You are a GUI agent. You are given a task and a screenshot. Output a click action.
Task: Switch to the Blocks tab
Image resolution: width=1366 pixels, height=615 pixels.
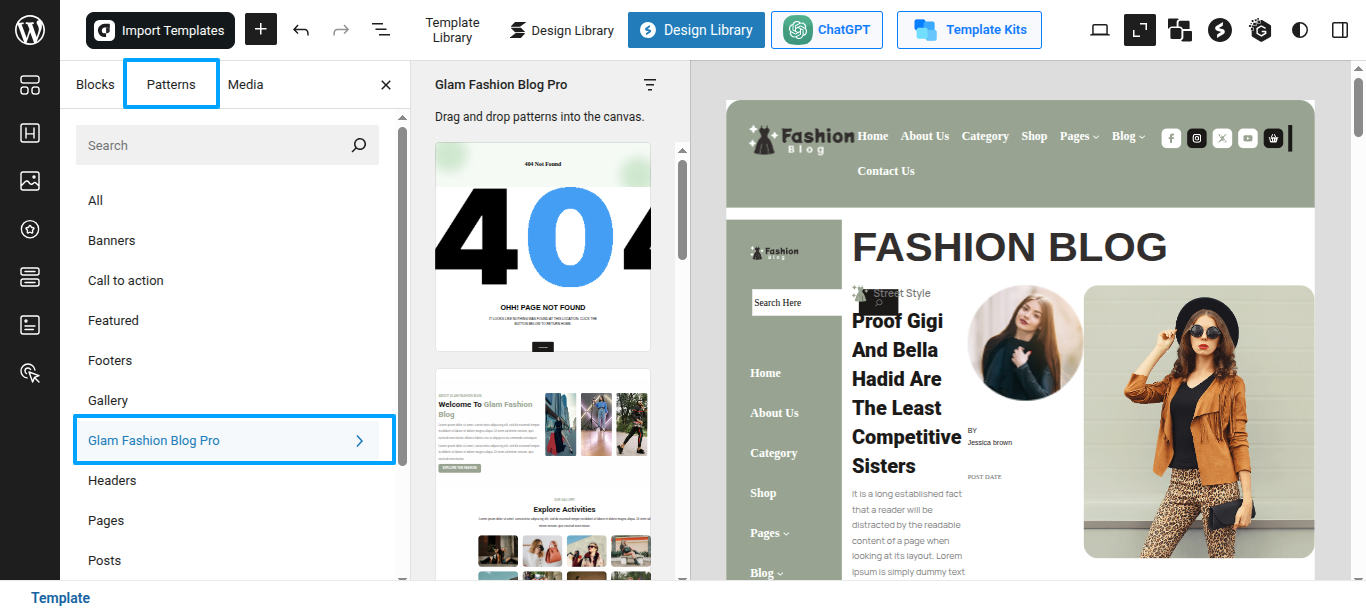pyautogui.click(x=95, y=85)
